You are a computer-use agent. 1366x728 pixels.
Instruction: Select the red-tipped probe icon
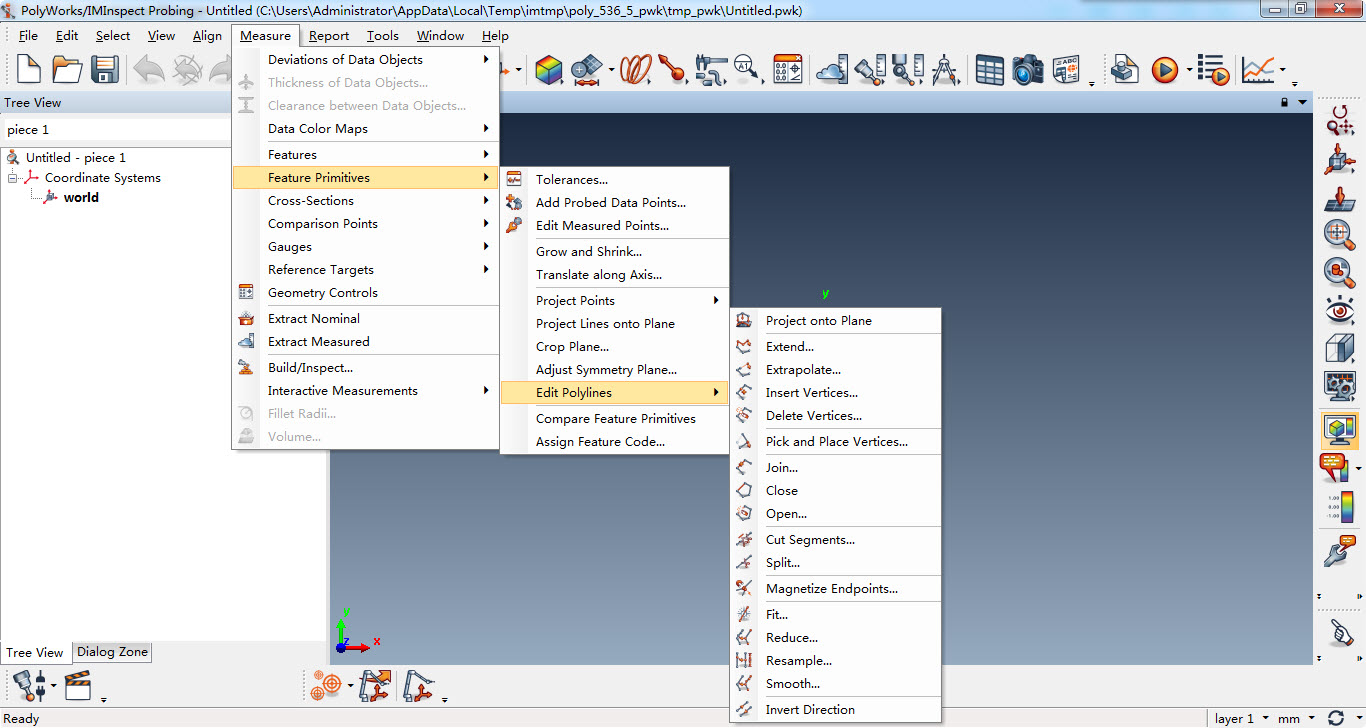[672, 69]
